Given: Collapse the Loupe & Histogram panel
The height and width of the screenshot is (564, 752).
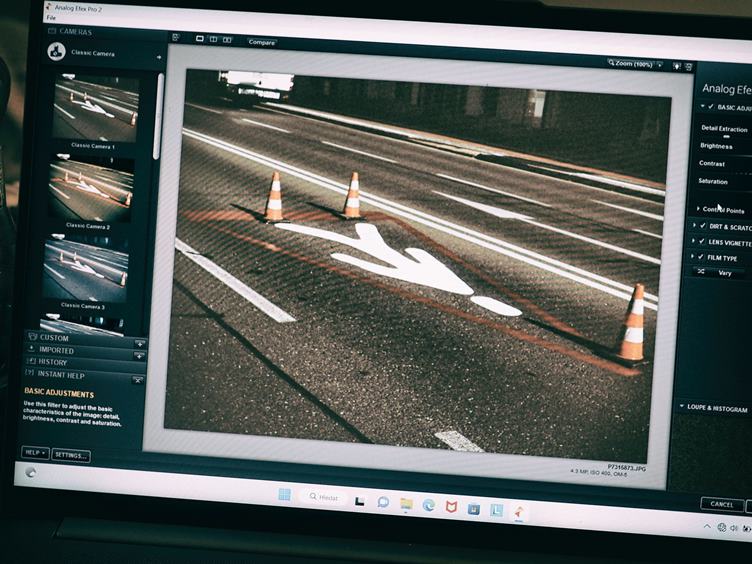Looking at the screenshot, I should [682, 406].
